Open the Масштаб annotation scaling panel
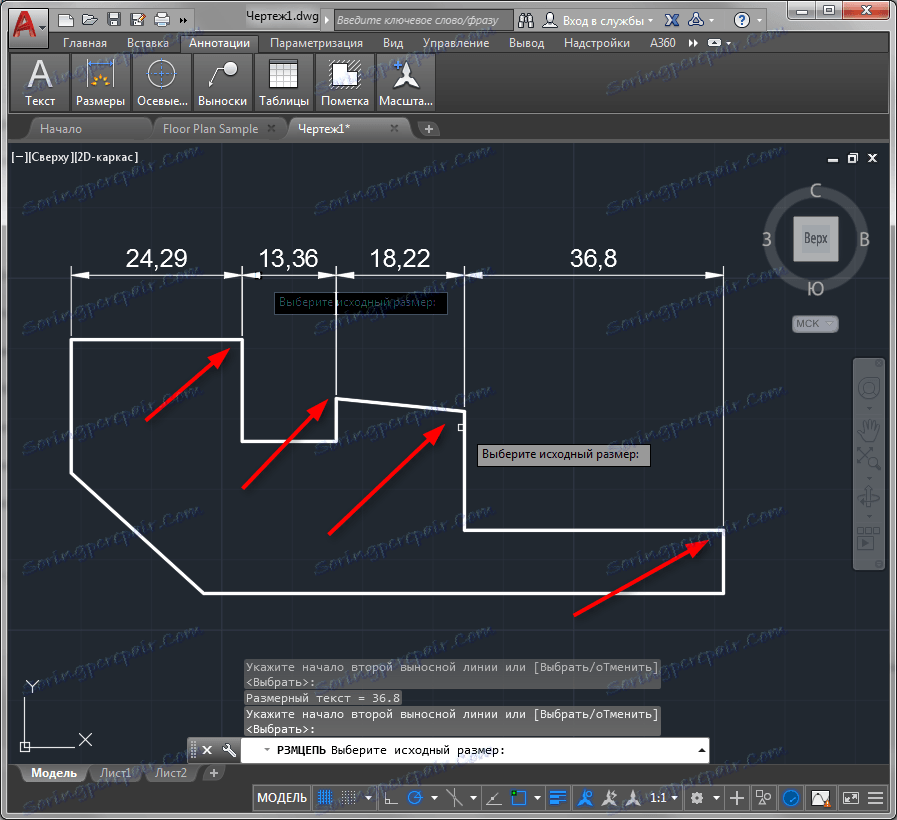This screenshot has height=820, width=897. click(406, 82)
